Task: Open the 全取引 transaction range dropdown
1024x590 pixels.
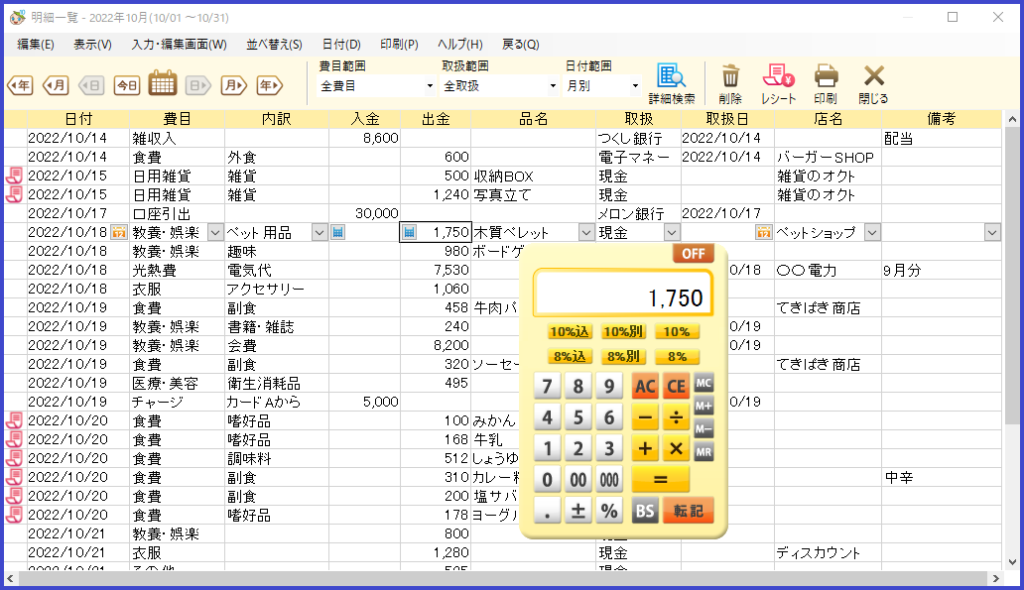Action: [x=496, y=86]
